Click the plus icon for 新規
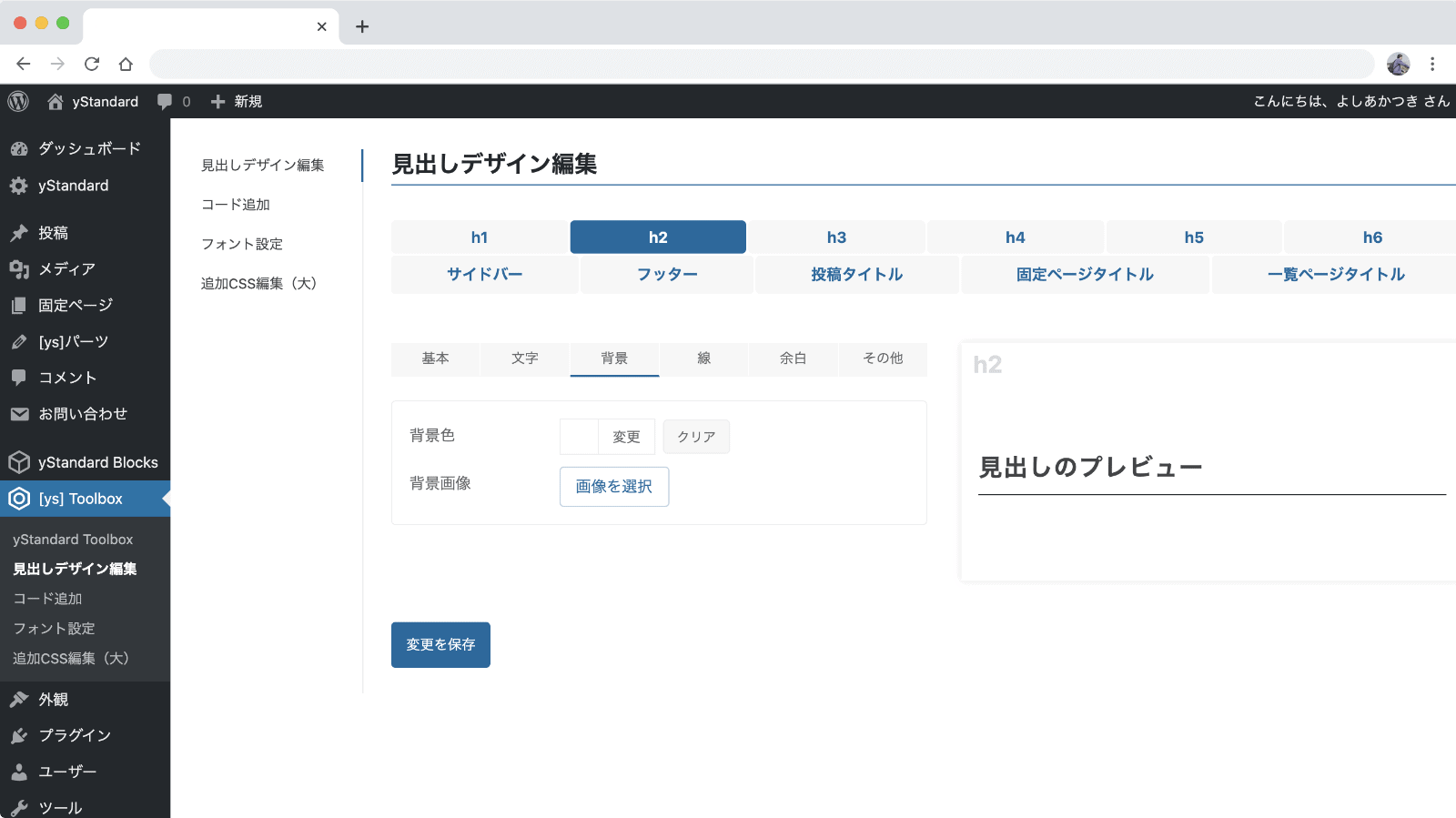Screen dimensions: 1456x818 pos(217,101)
